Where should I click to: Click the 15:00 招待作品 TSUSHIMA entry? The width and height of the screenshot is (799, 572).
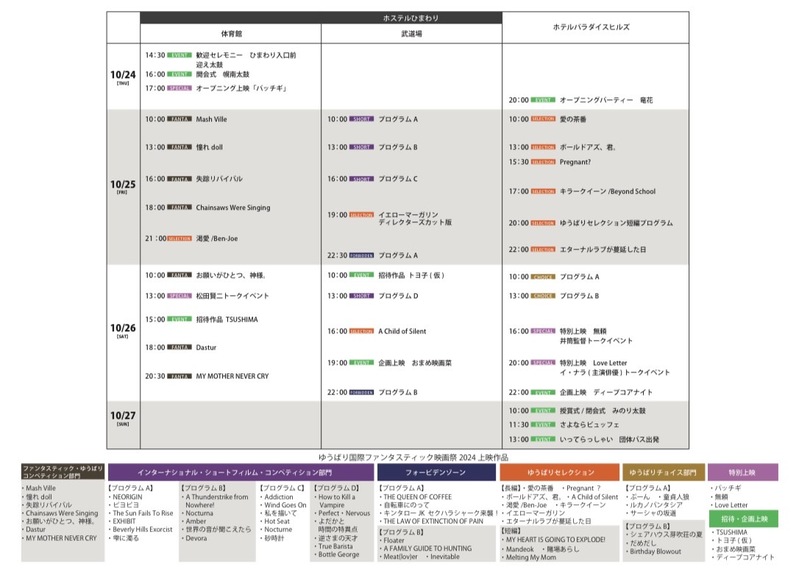pos(201,320)
